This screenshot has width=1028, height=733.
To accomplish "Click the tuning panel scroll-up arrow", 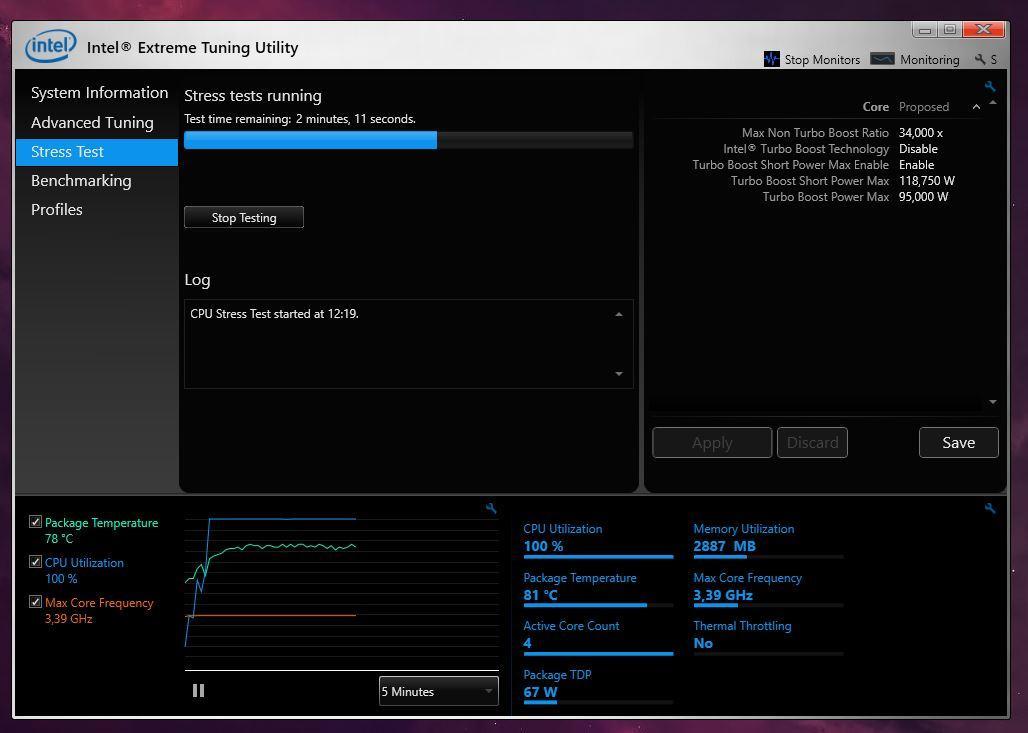I will pyautogui.click(x=993, y=102).
